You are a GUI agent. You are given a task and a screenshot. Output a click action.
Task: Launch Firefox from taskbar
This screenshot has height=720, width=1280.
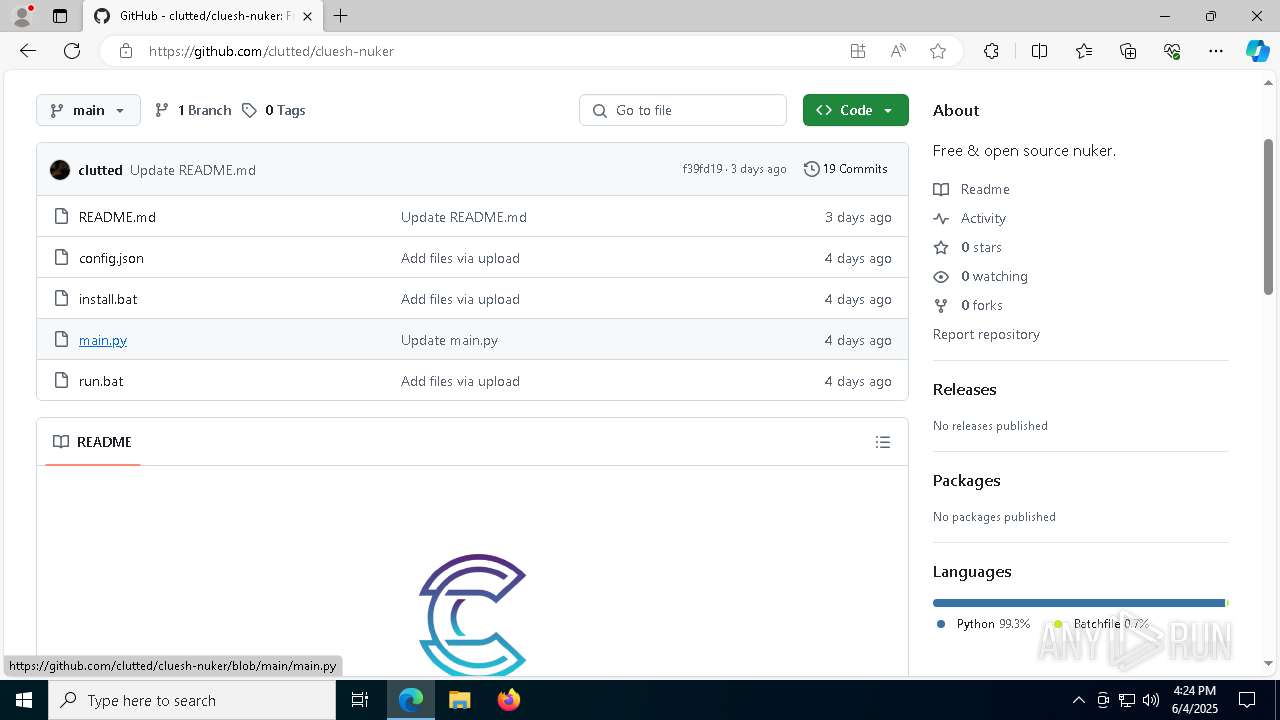pyautogui.click(x=509, y=700)
